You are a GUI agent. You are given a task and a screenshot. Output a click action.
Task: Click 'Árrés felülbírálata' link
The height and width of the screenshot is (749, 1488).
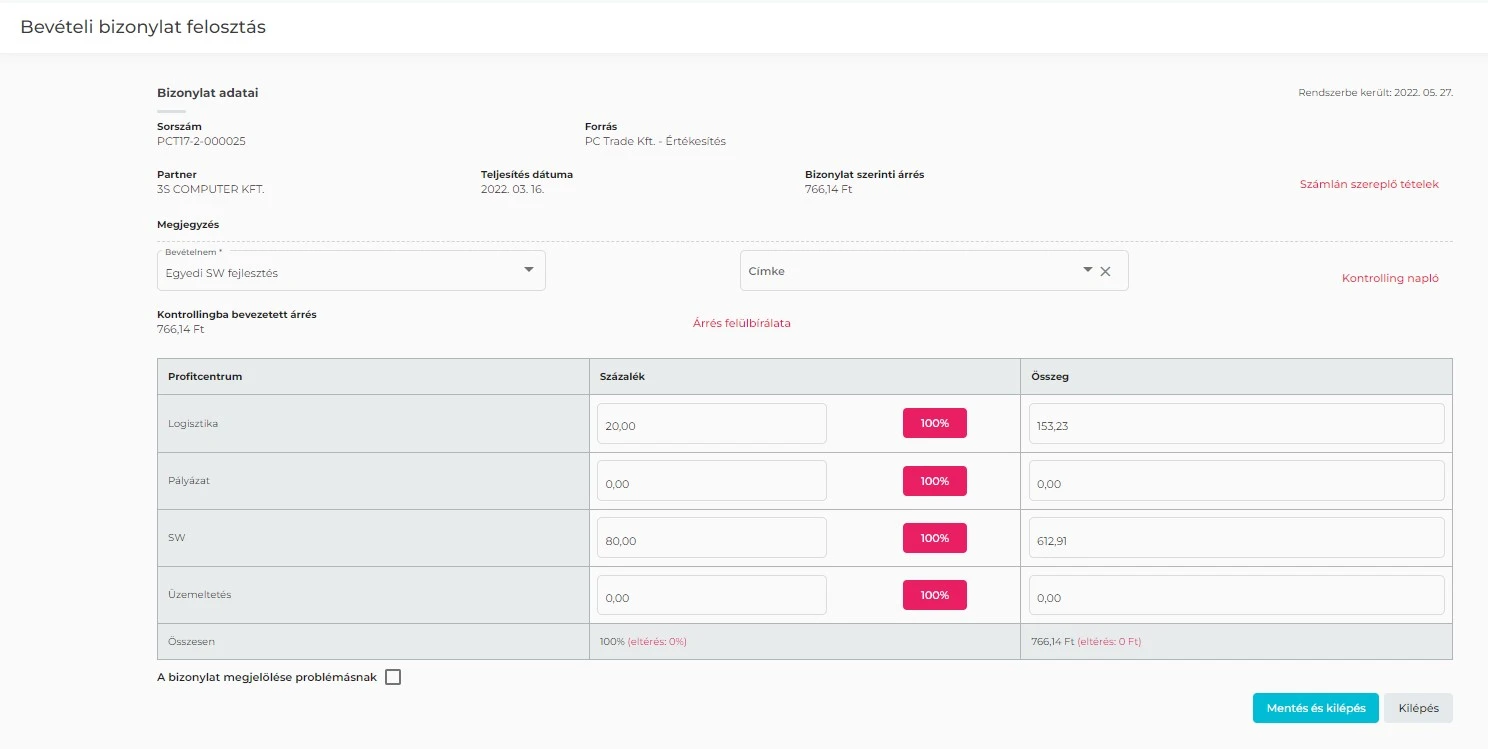(741, 323)
